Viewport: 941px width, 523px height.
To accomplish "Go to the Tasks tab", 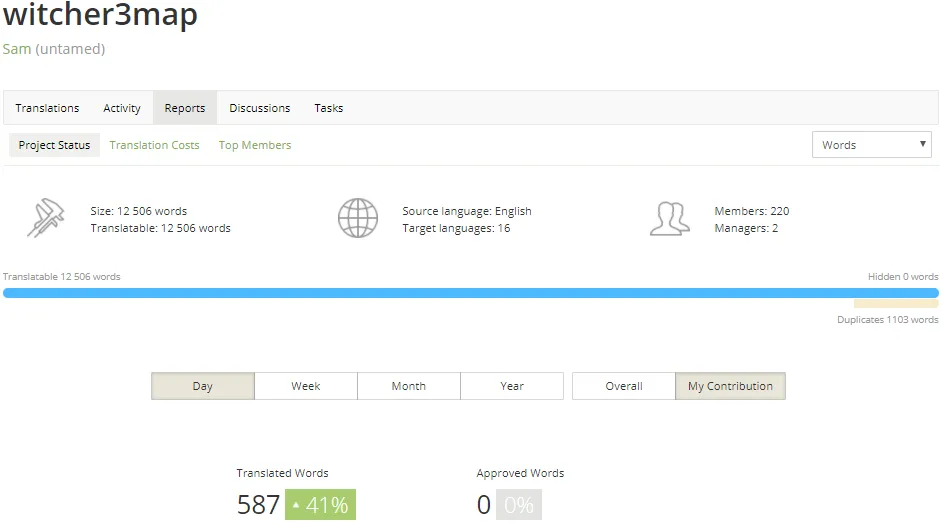I will pyautogui.click(x=329, y=108).
